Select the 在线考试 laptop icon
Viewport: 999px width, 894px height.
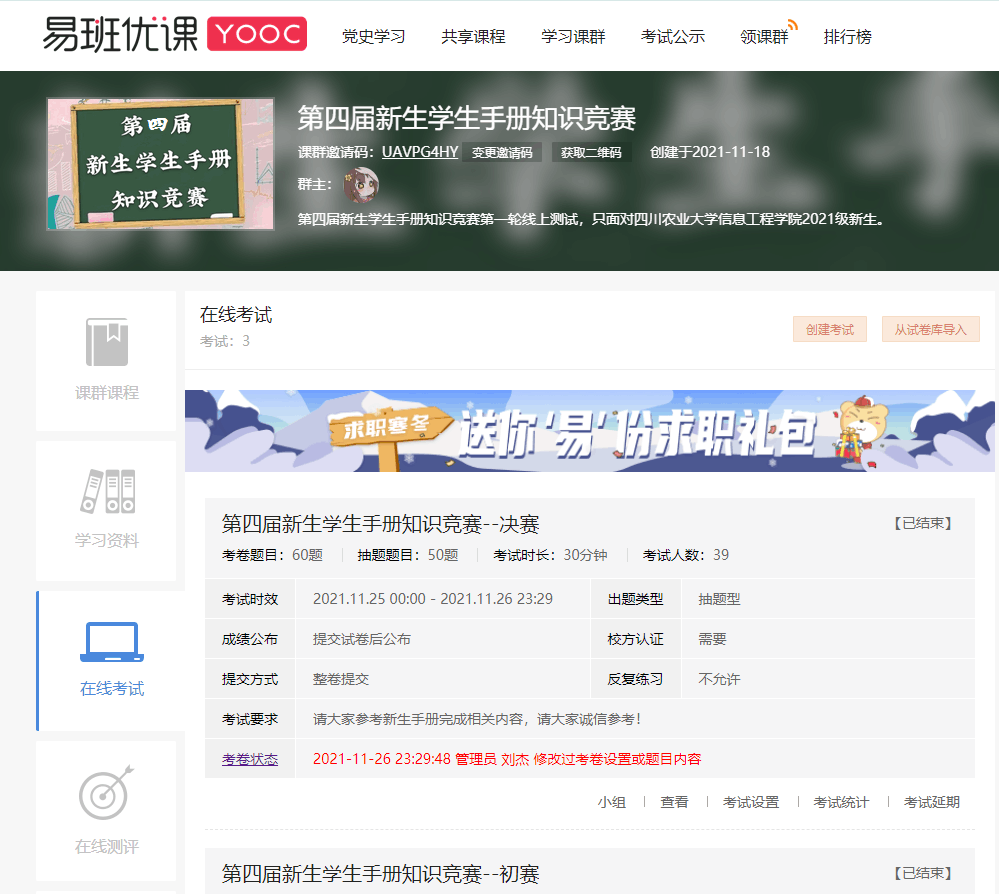click(x=111, y=642)
